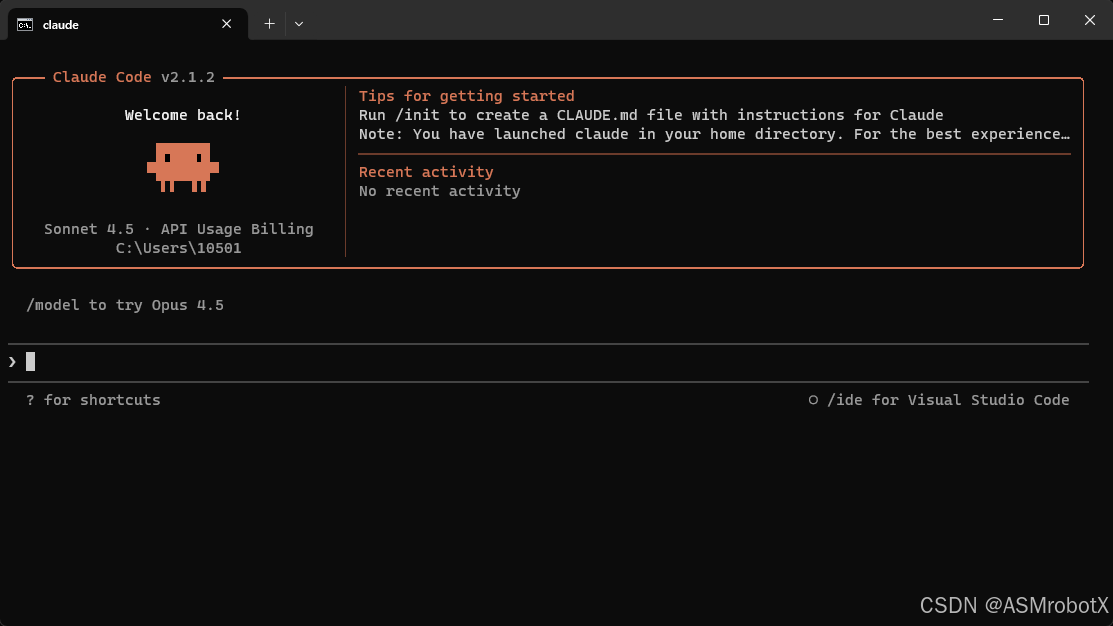Click 'No recent activity' text
The width and height of the screenshot is (1113, 626).
coord(439,191)
